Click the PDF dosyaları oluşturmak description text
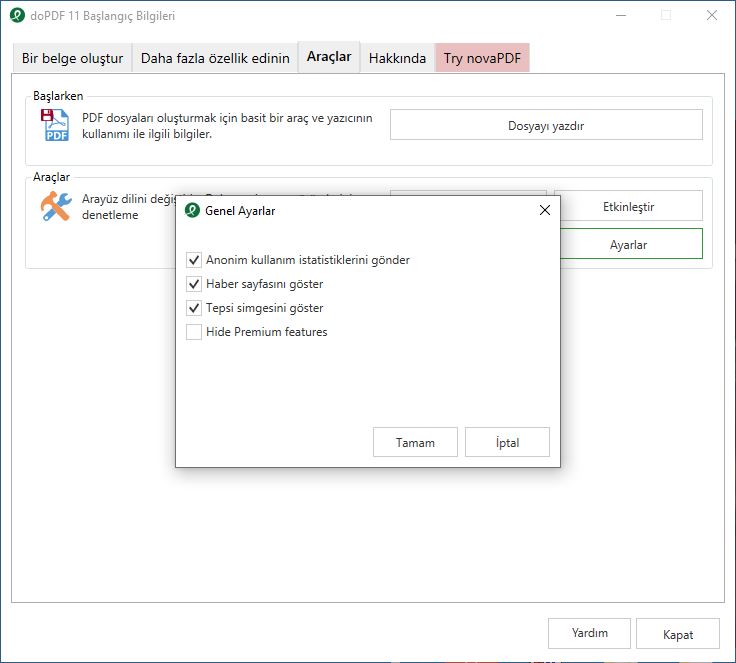This screenshot has height=663, width=736. (227, 126)
